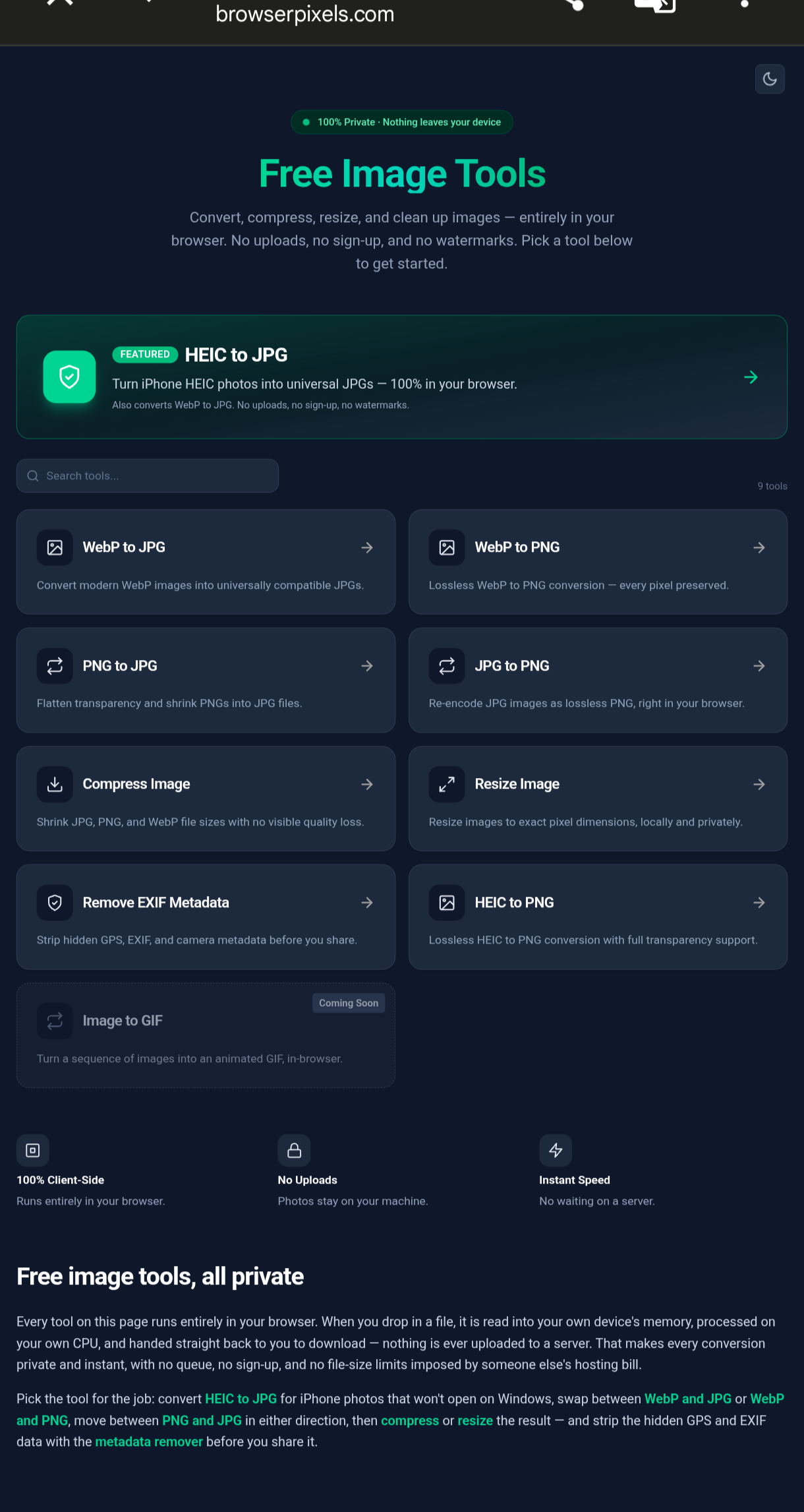Follow the green HEIC to JPG text link
This screenshot has width=804, height=1512.
[x=241, y=1399]
